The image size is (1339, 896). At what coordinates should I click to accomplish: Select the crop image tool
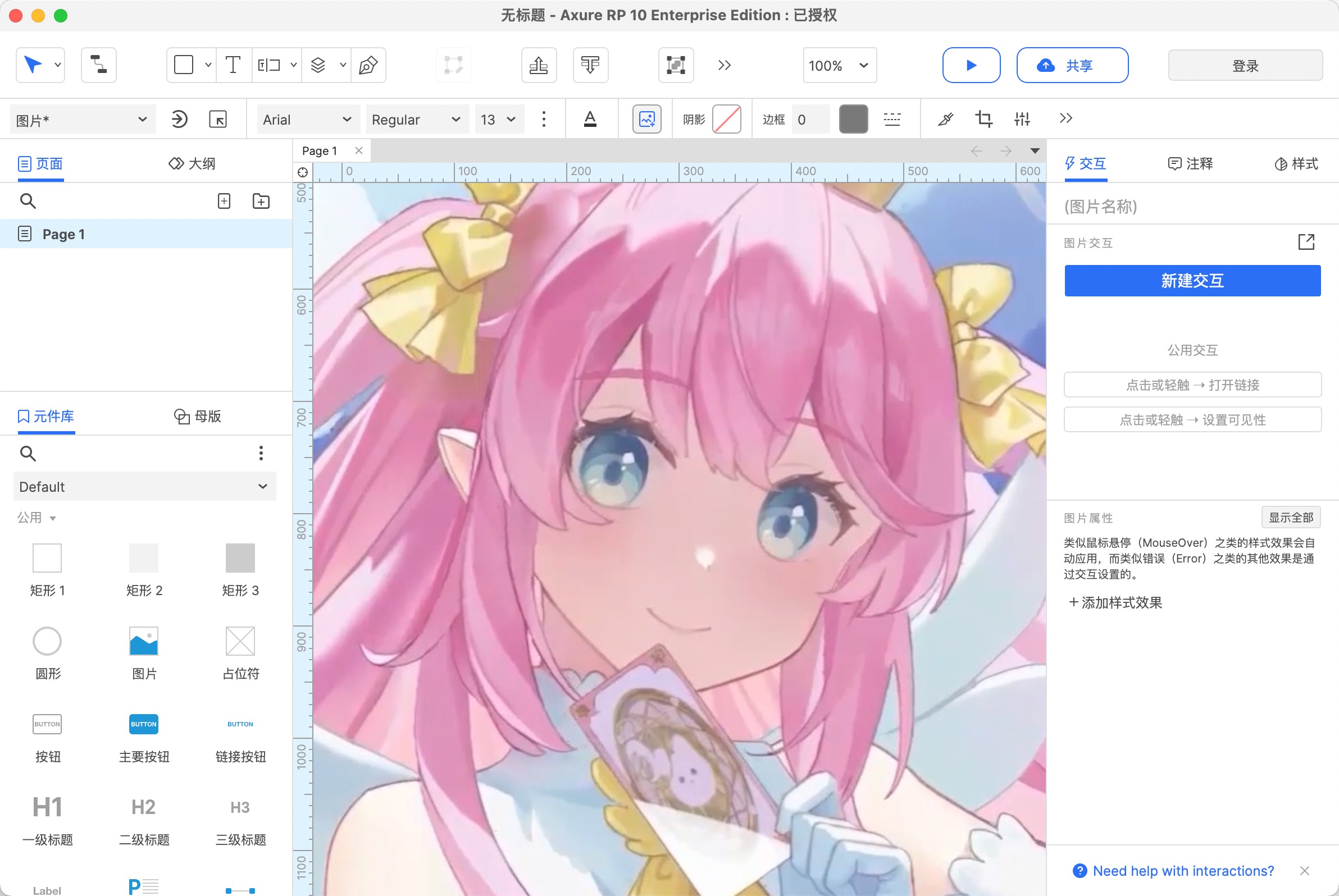(983, 120)
